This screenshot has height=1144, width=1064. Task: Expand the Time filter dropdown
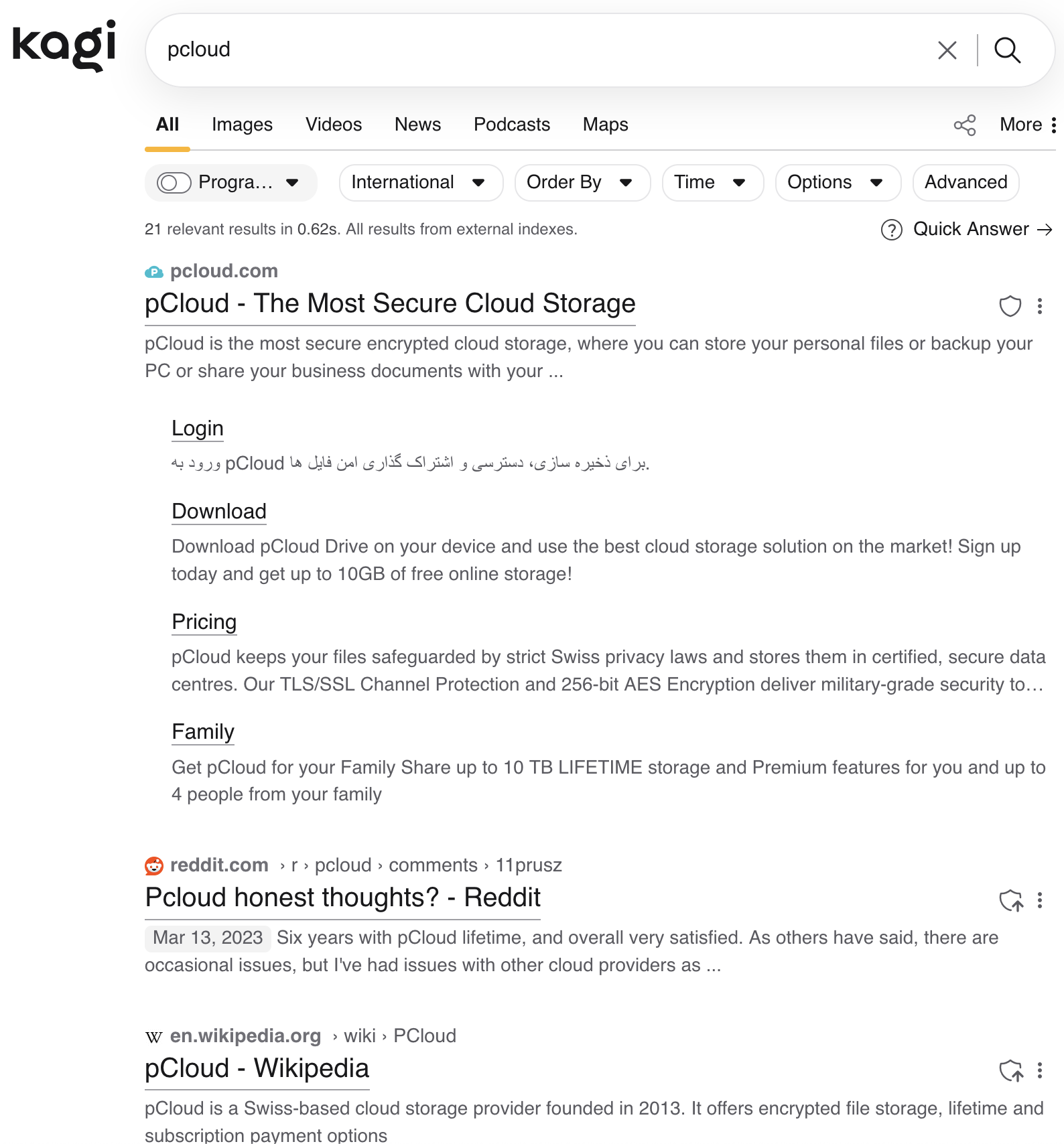point(712,183)
